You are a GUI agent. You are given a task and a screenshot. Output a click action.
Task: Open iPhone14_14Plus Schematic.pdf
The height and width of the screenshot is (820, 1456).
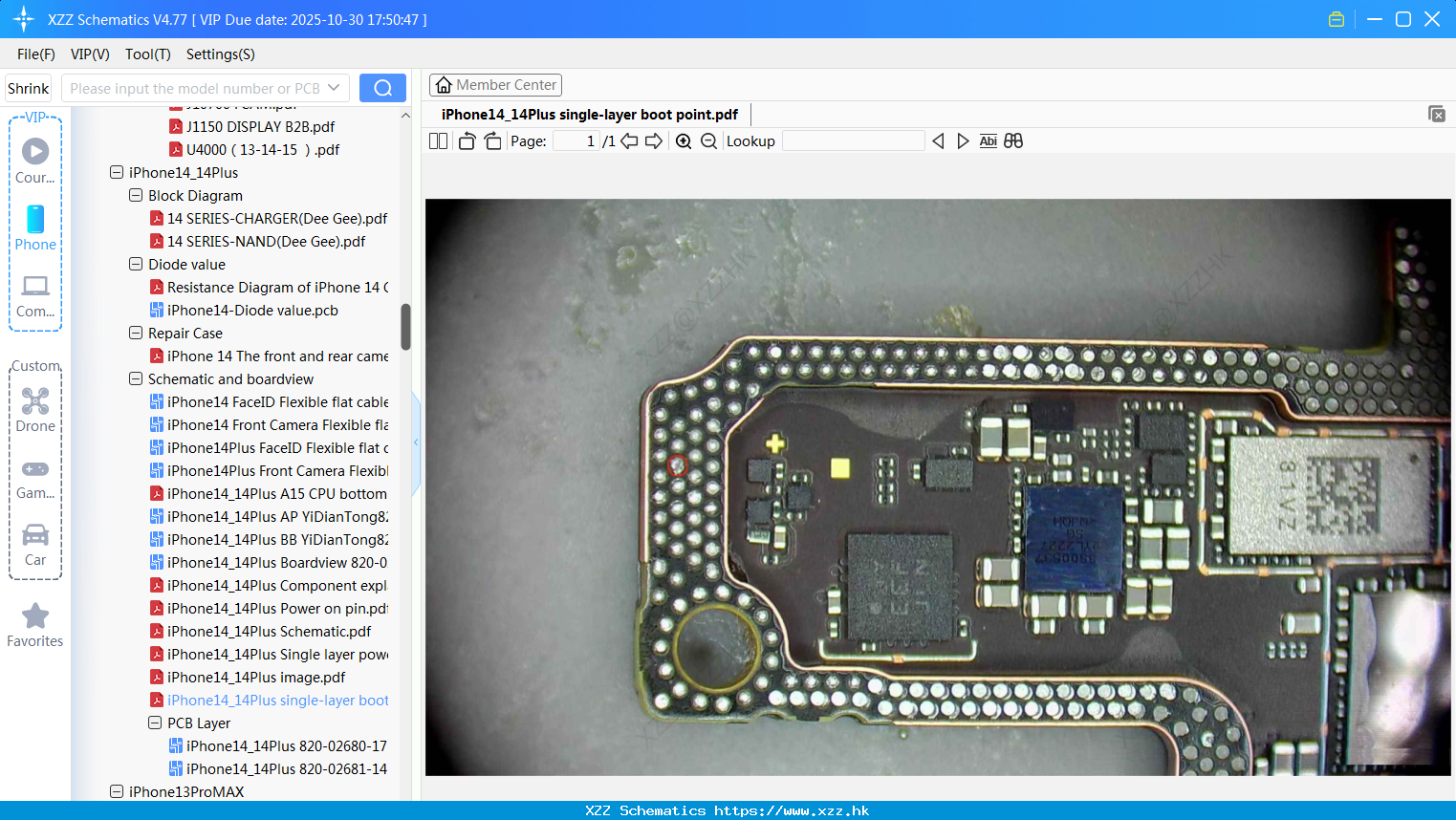pyautogui.click(x=260, y=632)
